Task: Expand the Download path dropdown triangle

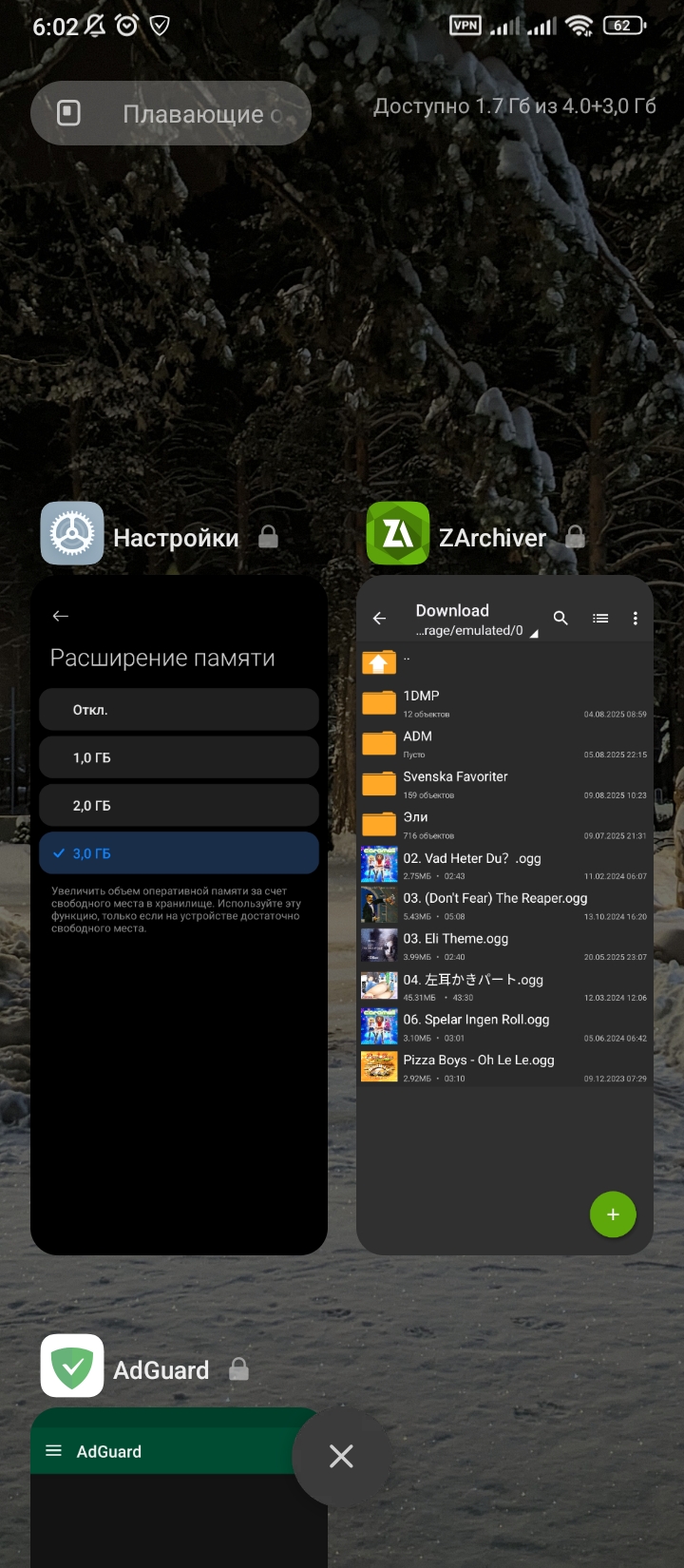Action: [533, 634]
